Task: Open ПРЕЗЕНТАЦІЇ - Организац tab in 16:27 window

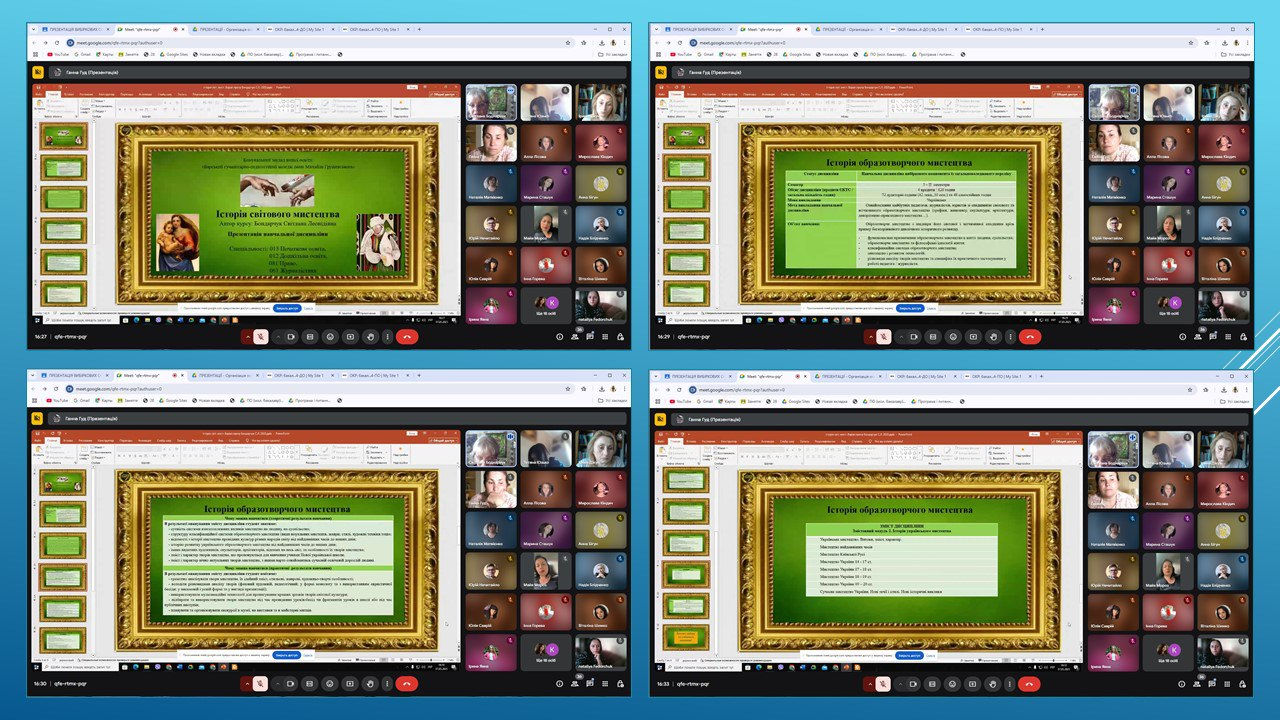Action: (227, 30)
